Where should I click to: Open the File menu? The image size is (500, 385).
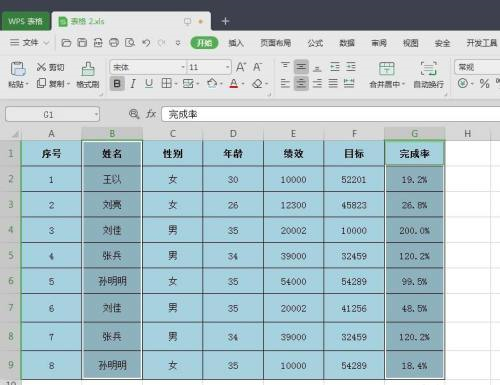(x=29, y=43)
